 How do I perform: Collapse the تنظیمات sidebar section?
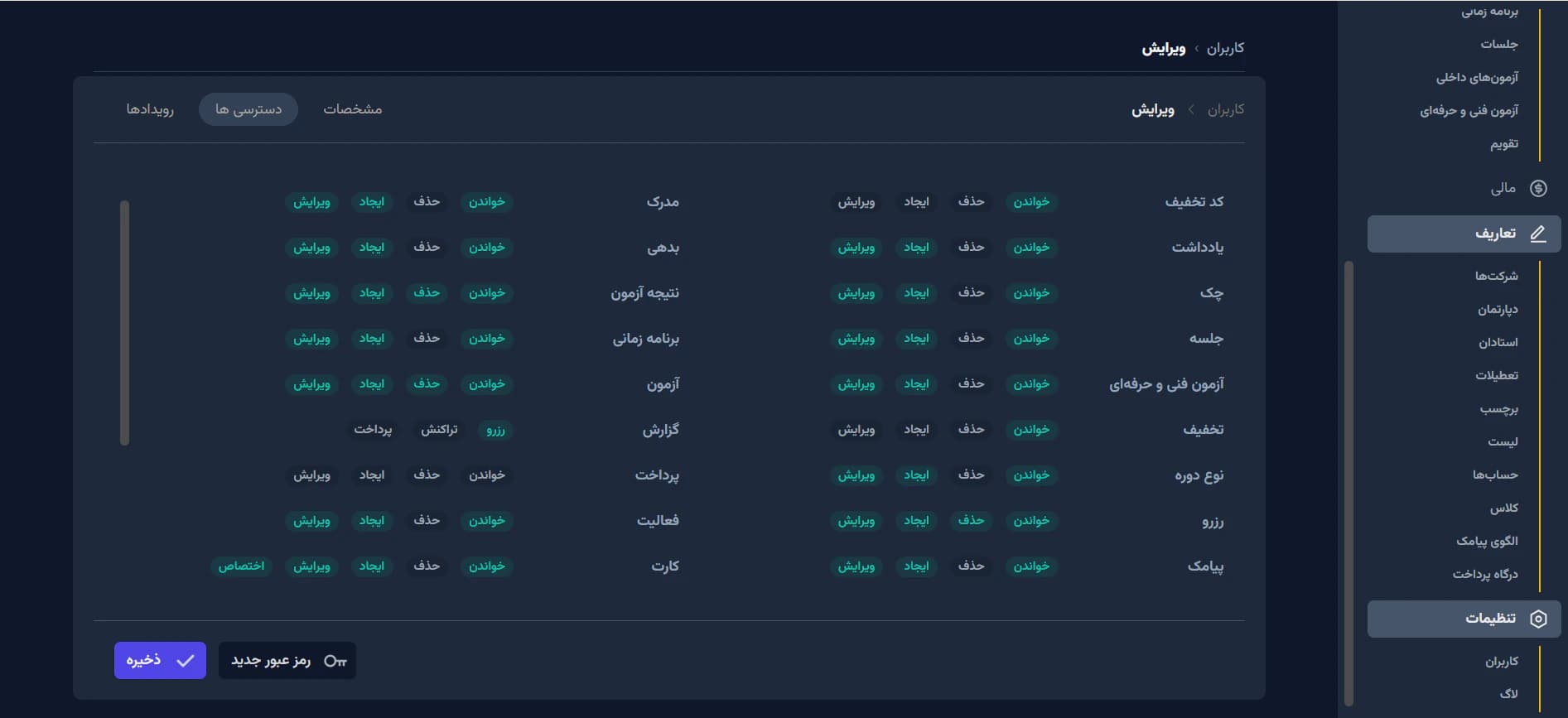[x=1464, y=619]
